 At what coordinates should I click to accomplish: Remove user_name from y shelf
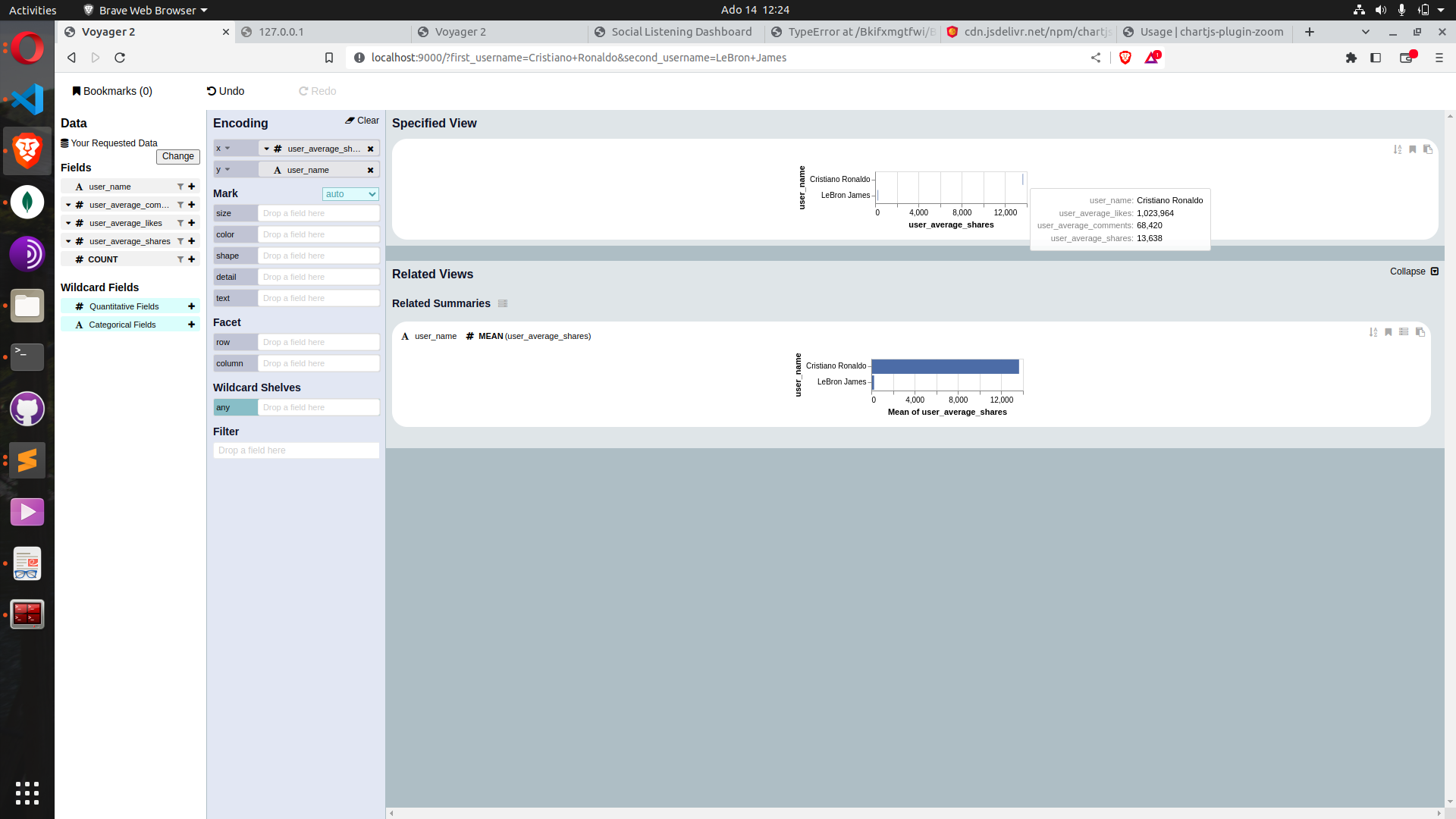371,170
